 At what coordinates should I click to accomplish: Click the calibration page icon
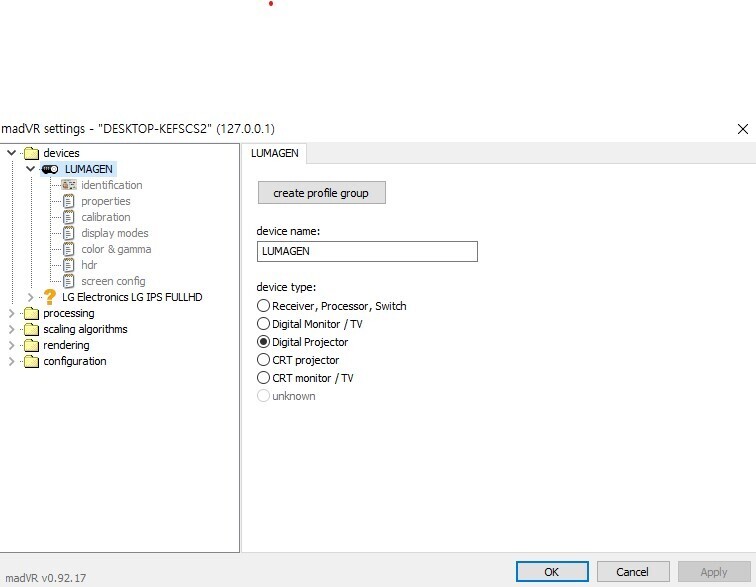[69, 217]
